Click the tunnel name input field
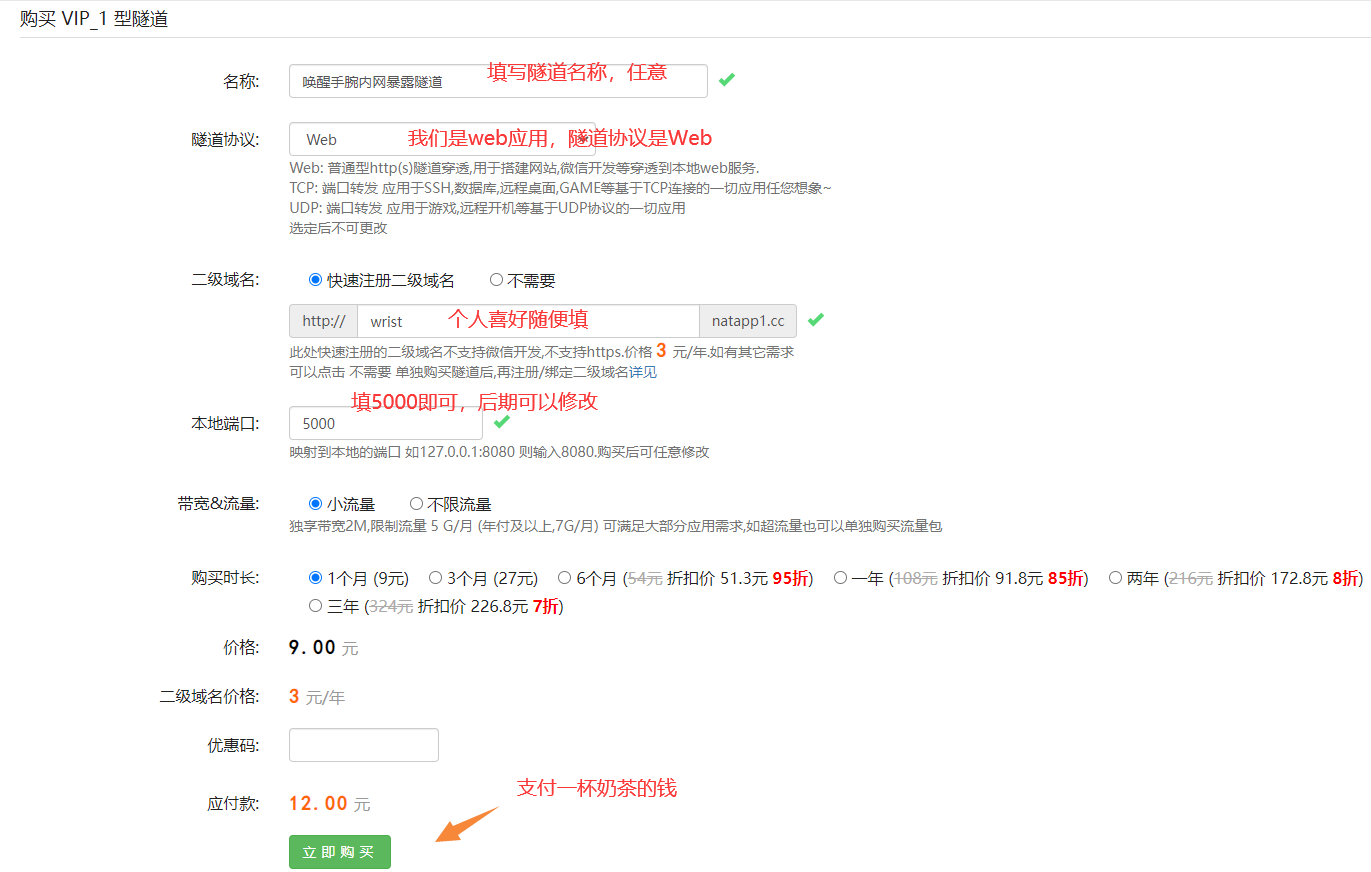Image resolution: width=1371 pixels, height=872 pixels. [400, 80]
